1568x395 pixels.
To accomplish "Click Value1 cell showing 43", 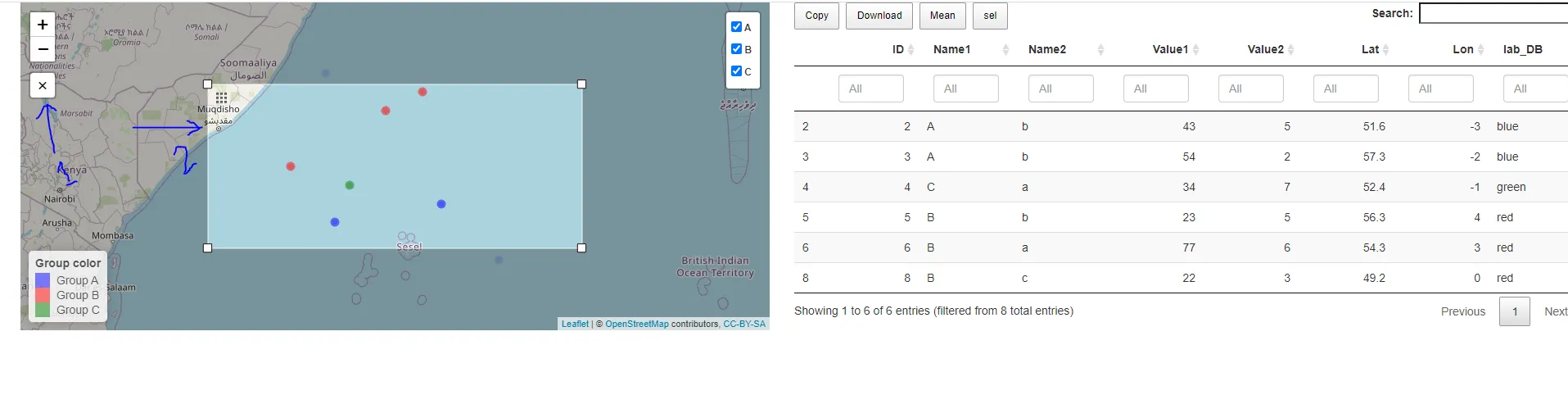I will click(x=1189, y=126).
